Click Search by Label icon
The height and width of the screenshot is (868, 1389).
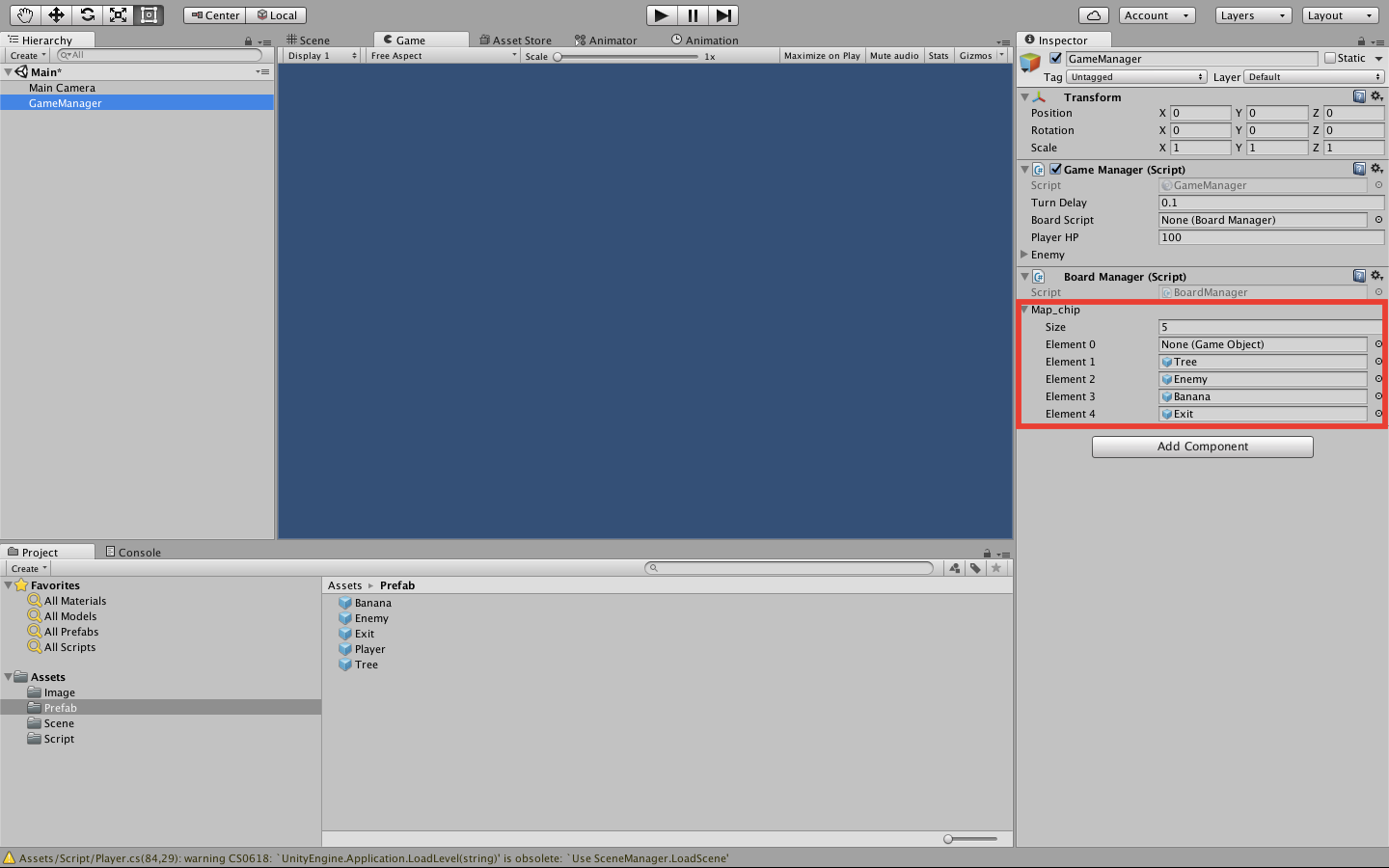(x=975, y=568)
